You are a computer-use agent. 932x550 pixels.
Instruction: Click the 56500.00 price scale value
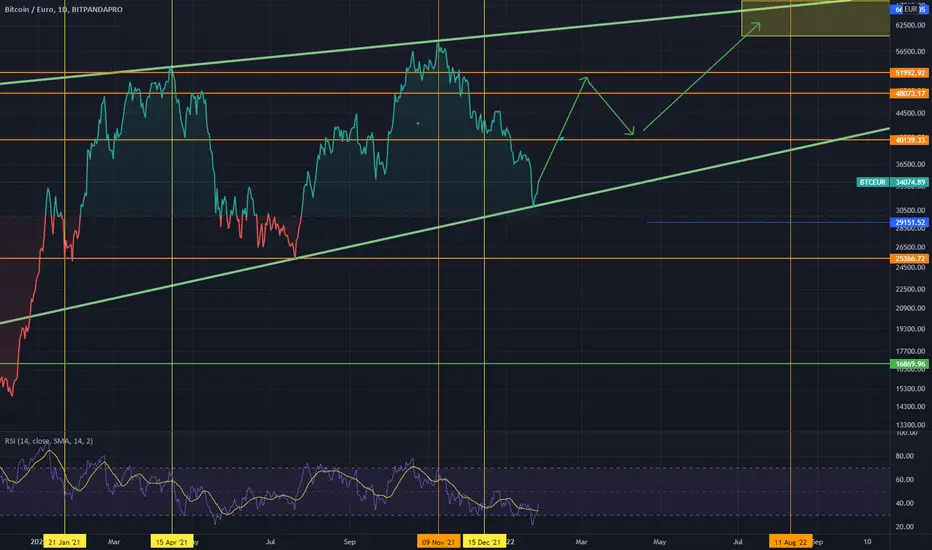(x=910, y=52)
